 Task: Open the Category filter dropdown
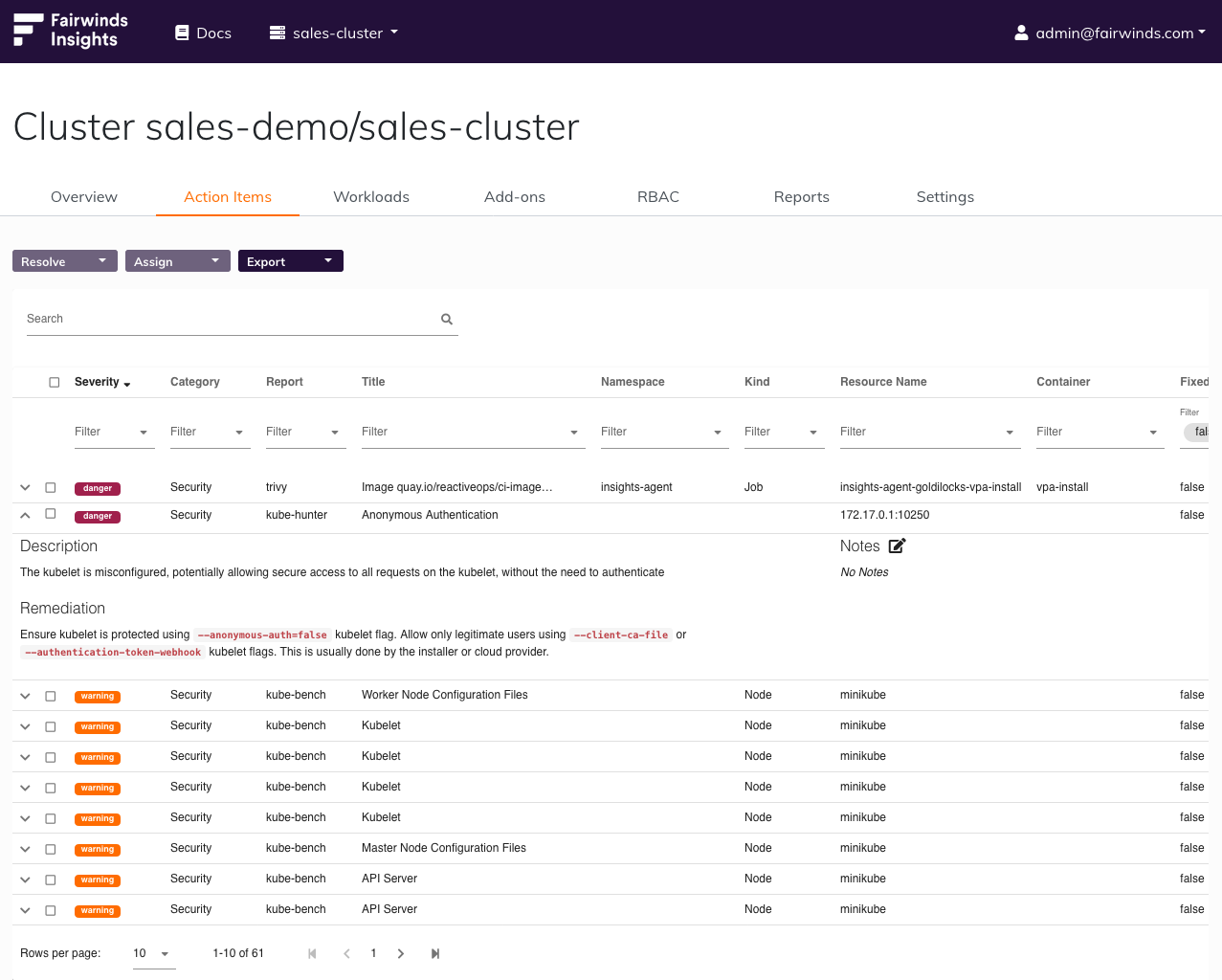211,432
